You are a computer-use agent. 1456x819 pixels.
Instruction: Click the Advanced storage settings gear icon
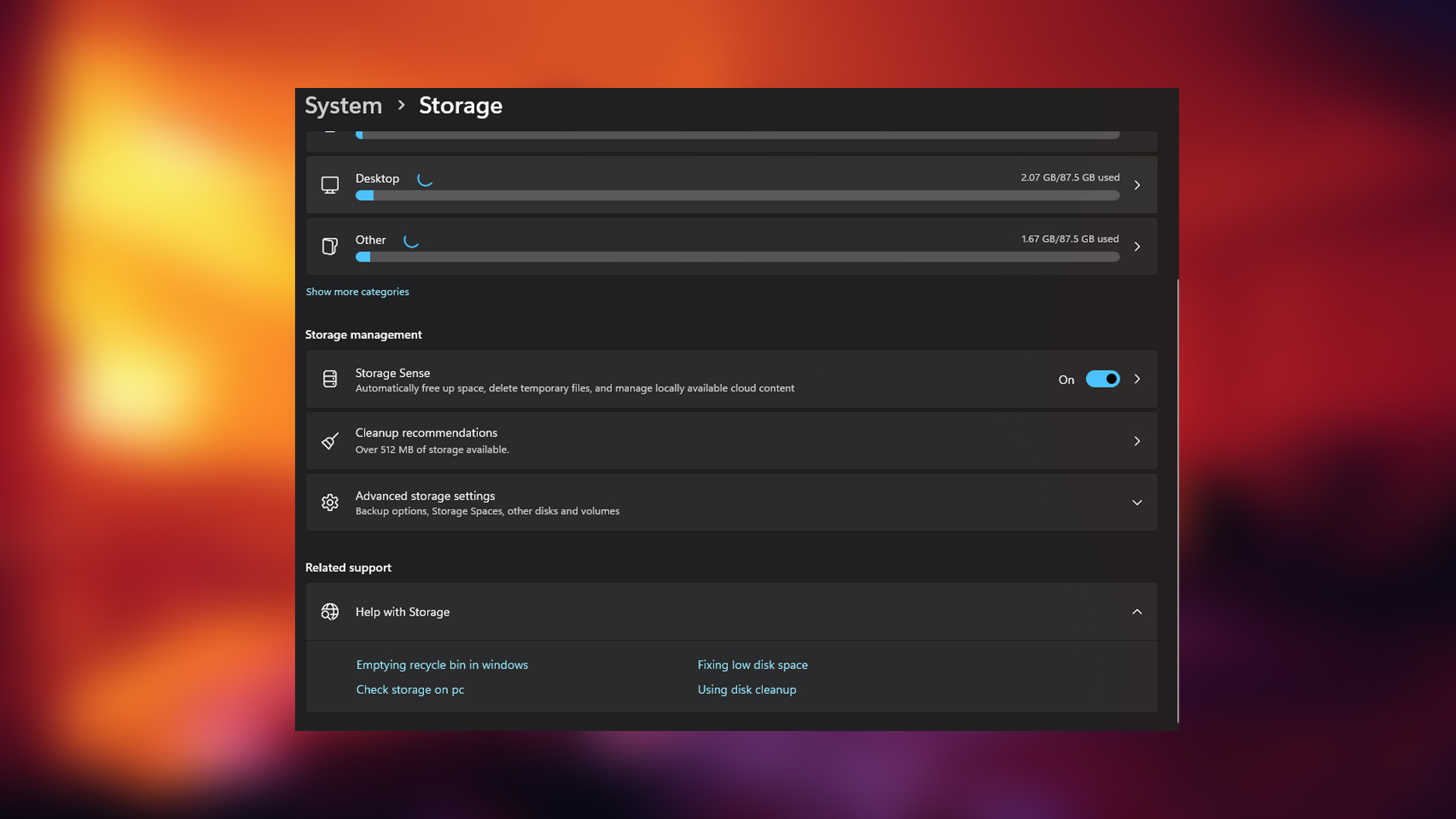coord(330,502)
